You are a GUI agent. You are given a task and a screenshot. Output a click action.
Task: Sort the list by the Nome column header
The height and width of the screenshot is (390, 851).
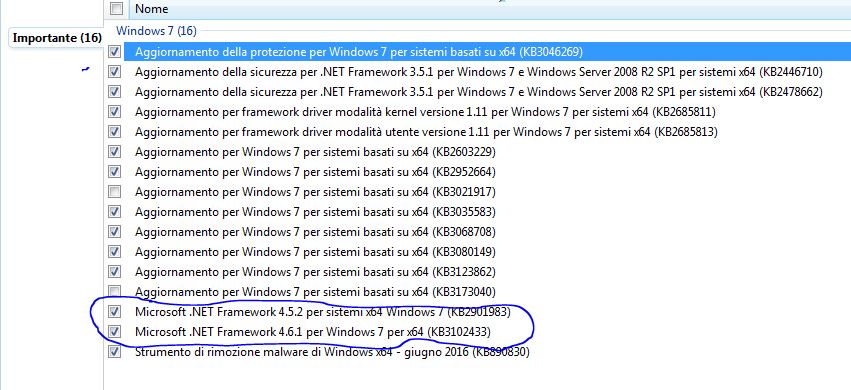pos(151,9)
